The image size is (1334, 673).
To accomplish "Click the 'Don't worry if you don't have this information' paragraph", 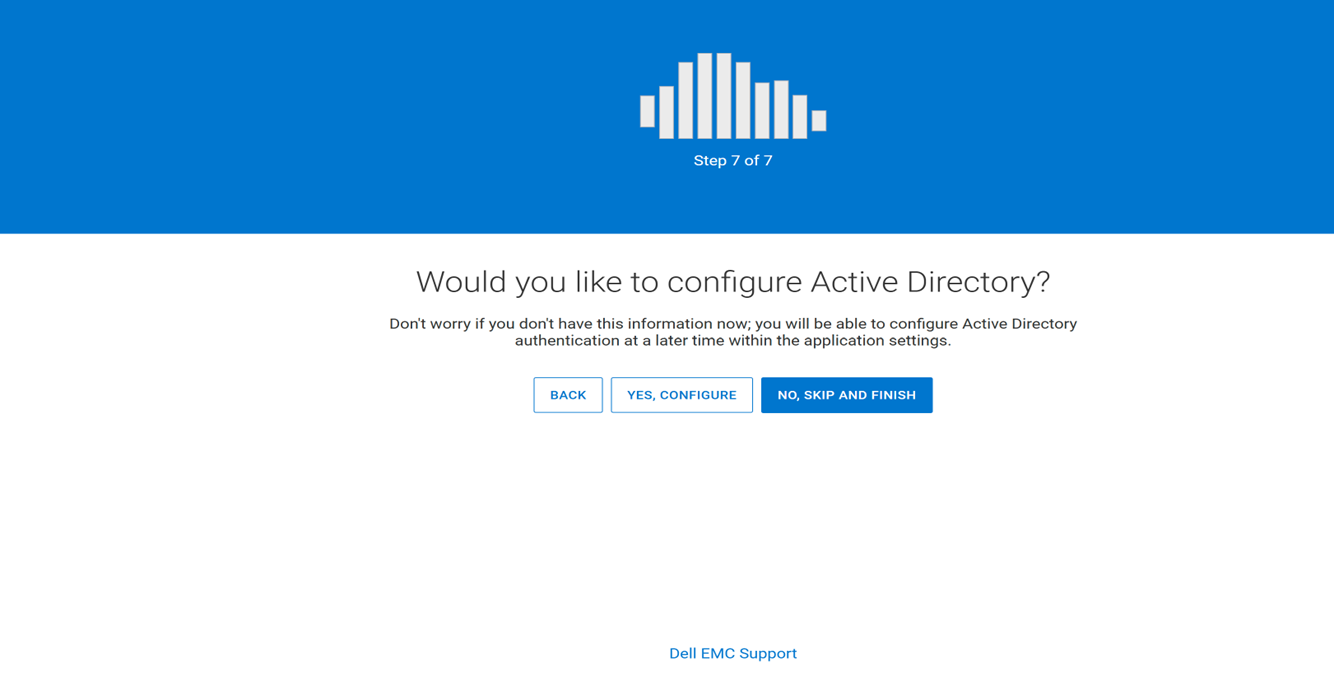I will pos(733,332).
